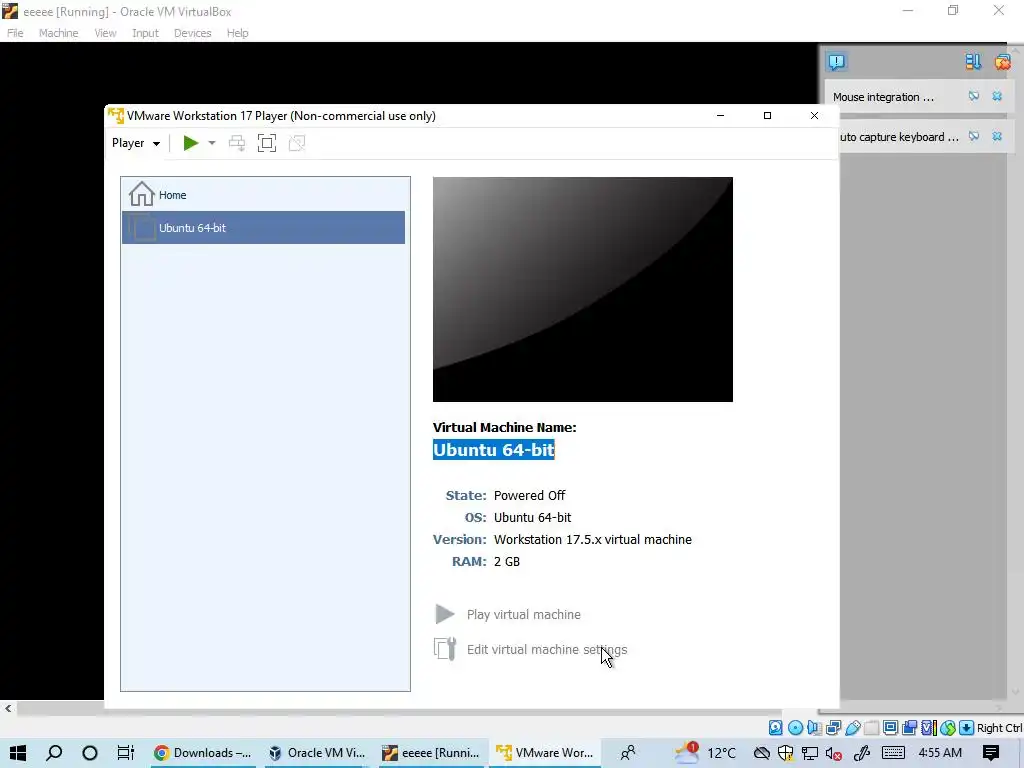This screenshot has width=1024, height=768.
Task: Click the keyboard capture arrow status icon
Action: [967, 728]
